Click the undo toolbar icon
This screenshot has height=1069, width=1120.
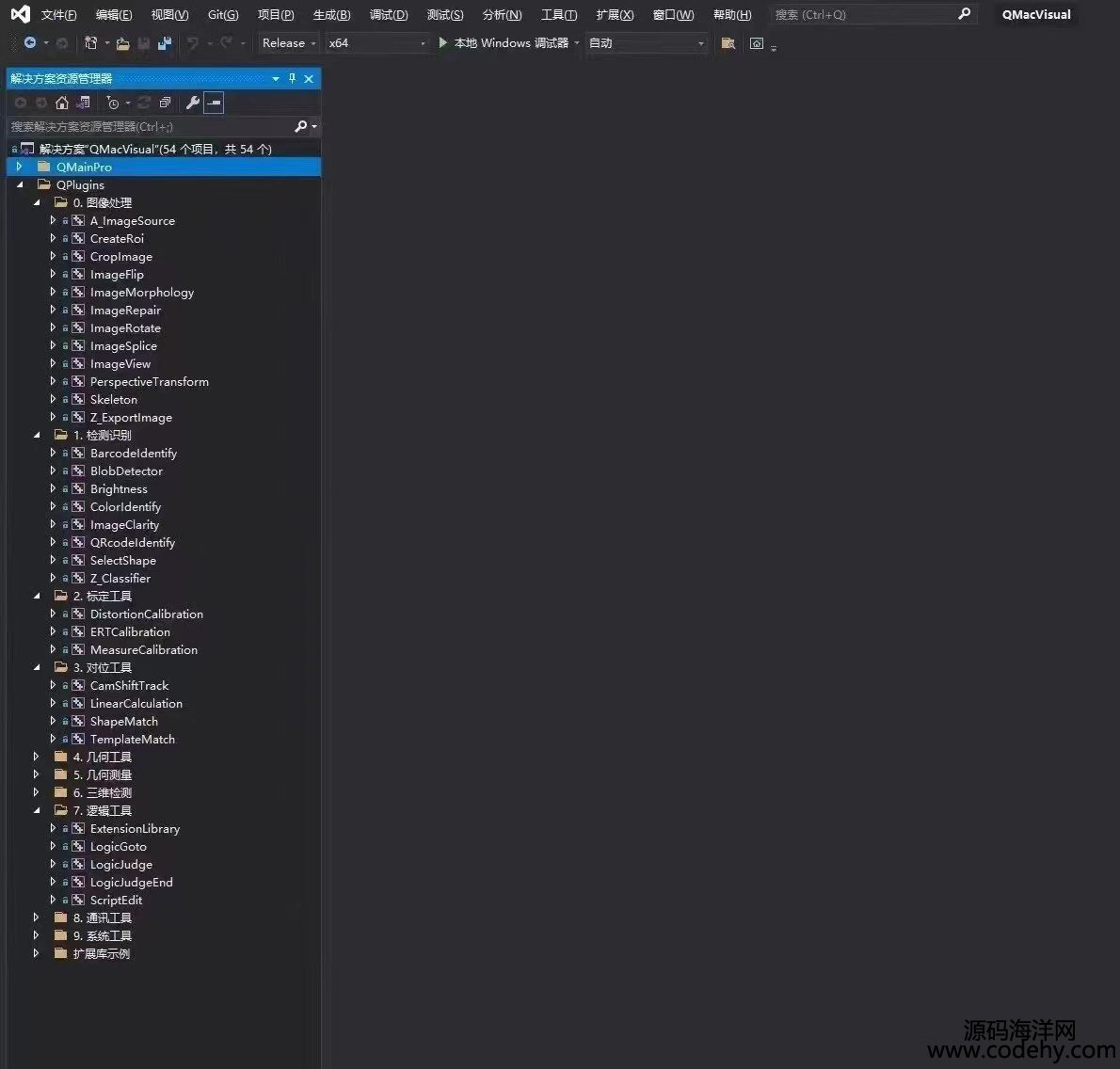click(192, 43)
